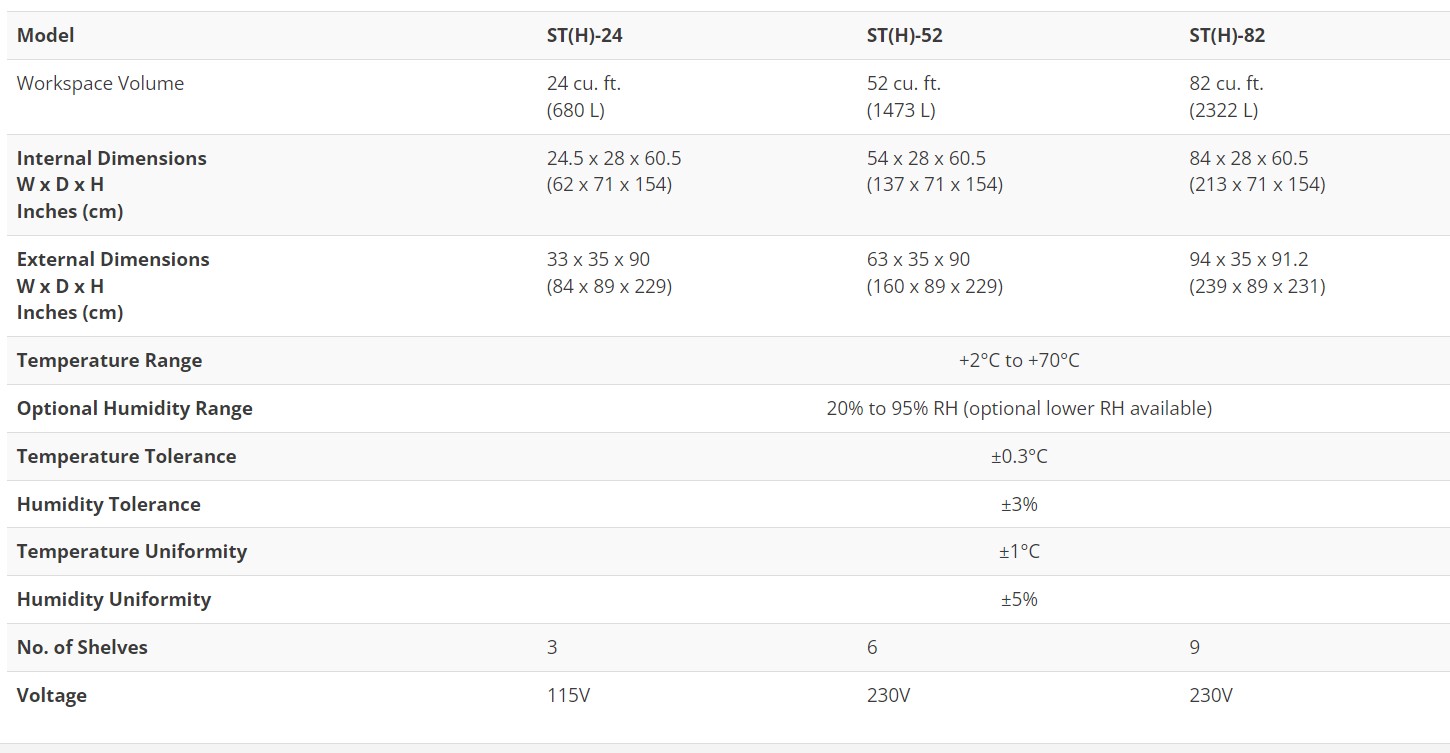Viewport: 1450px width, 753px height.
Task: Click the ±0.3°C temperature tolerance value
Action: (1019, 457)
